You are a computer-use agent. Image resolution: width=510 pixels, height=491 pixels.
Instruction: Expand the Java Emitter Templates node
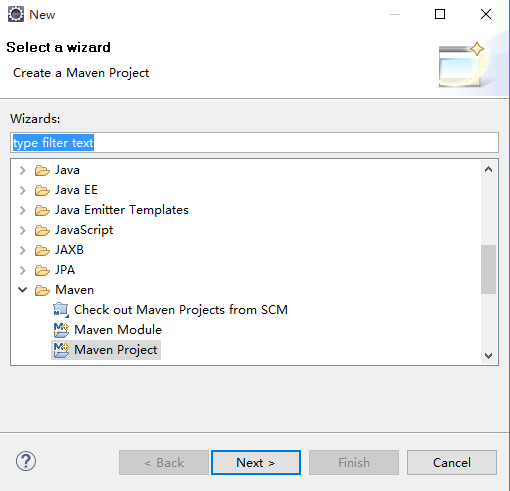pos(23,210)
